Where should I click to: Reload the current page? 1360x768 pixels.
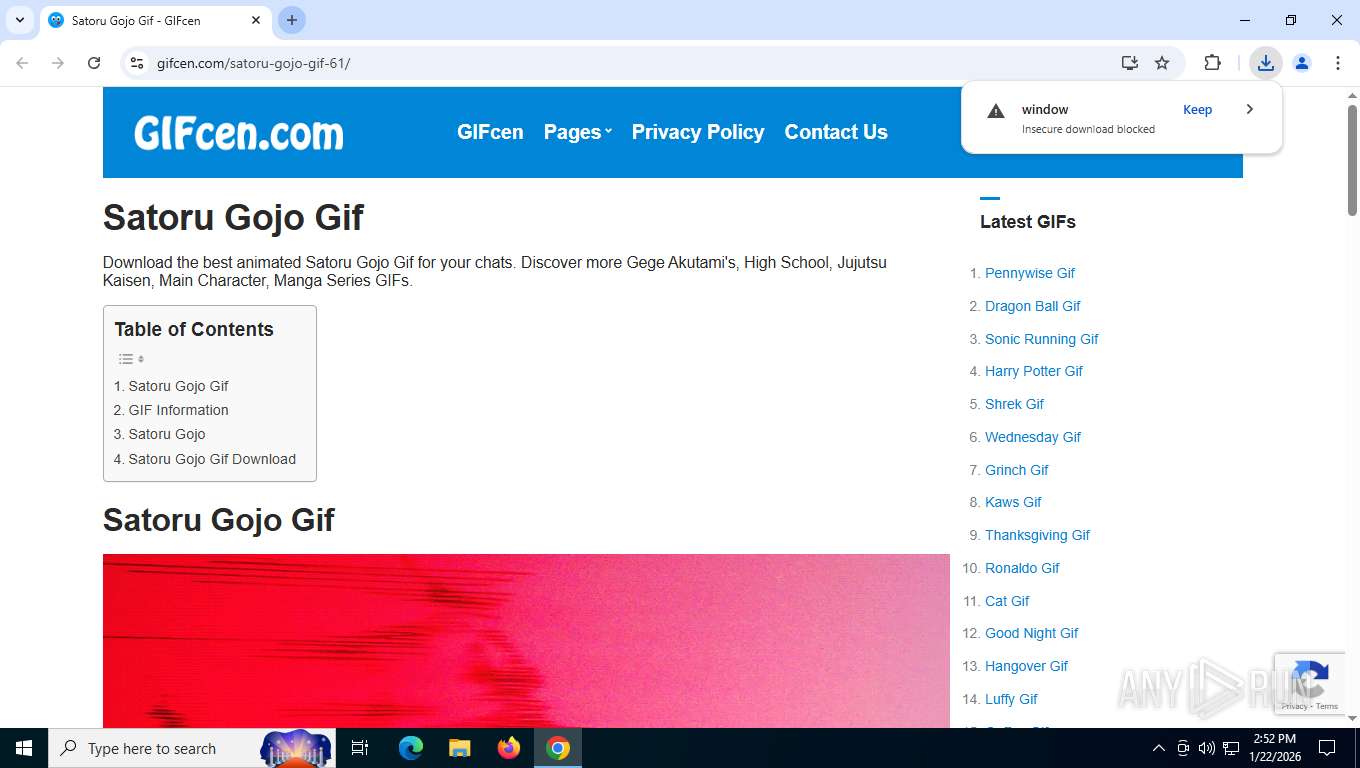click(94, 63)
